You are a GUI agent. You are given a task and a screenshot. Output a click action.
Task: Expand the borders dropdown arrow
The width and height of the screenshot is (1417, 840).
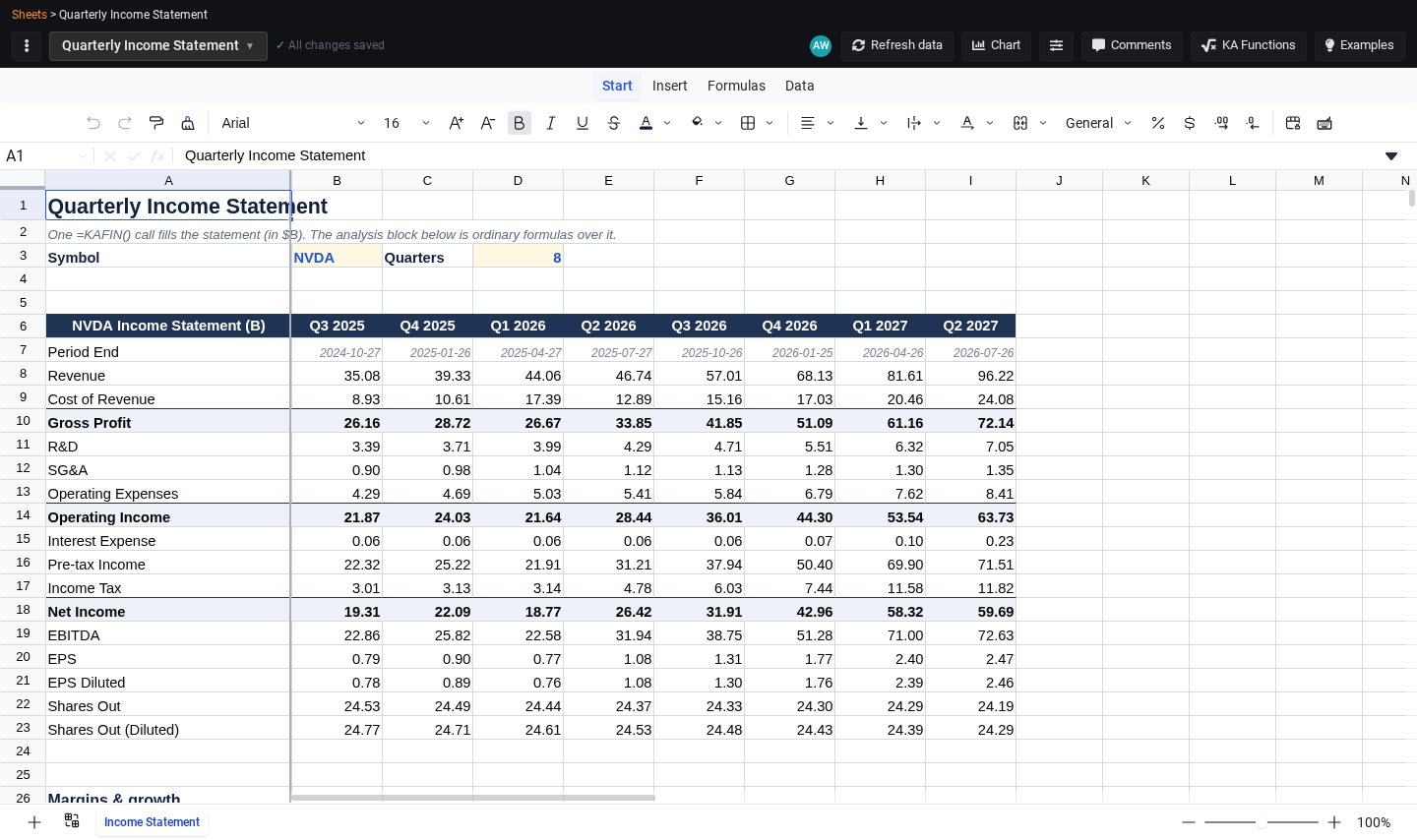[x=770, y=123]
